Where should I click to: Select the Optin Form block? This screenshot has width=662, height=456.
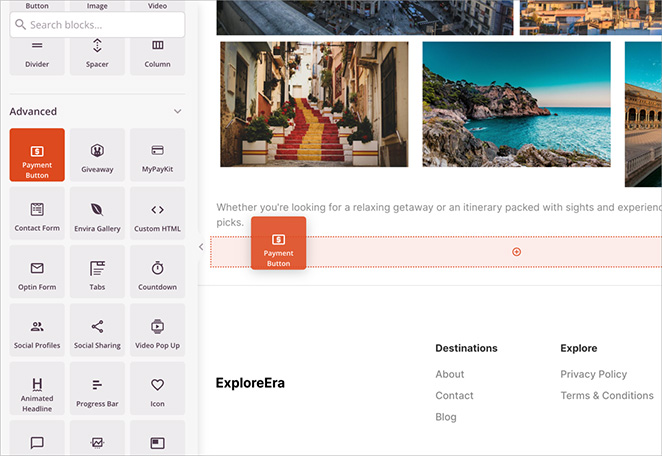[x=37, y=273]
